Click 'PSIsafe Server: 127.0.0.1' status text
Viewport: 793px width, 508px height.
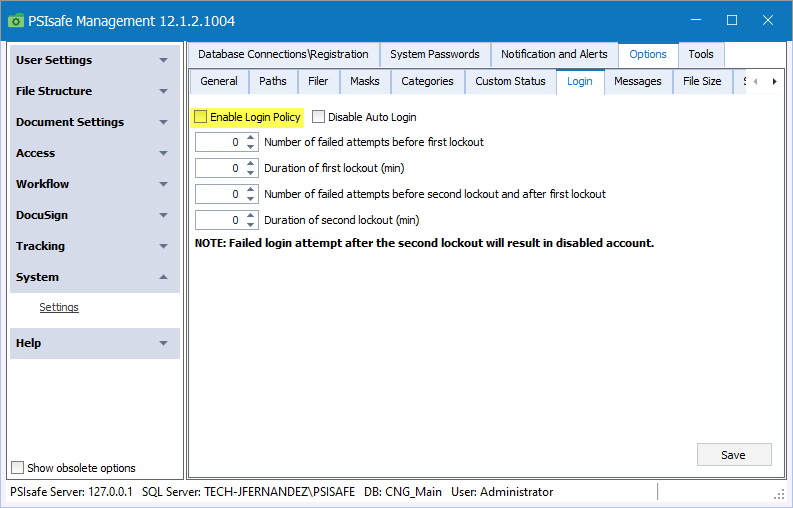(x=71, y=492)
